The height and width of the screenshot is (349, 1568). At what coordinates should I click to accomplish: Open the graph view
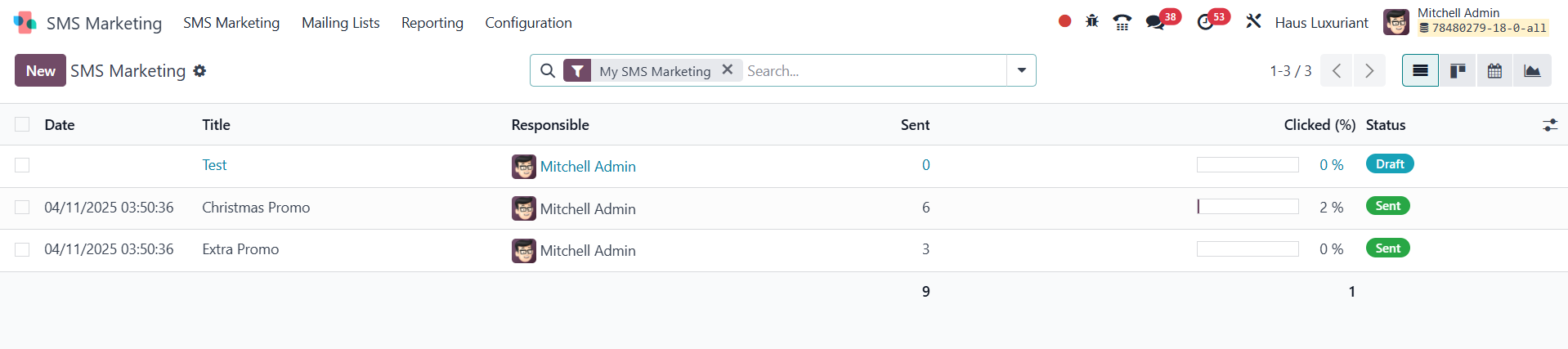[x=1532, y=71]
